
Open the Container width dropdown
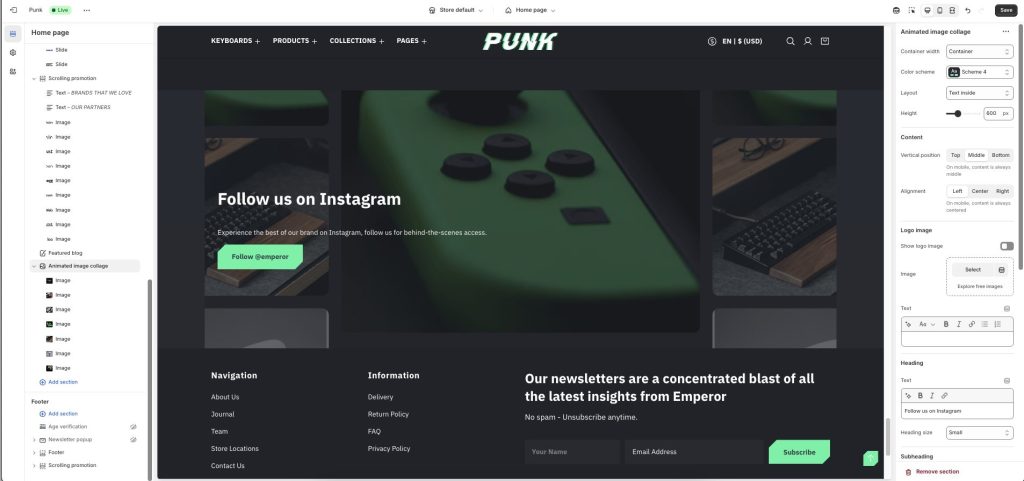(x=980, y=51)
